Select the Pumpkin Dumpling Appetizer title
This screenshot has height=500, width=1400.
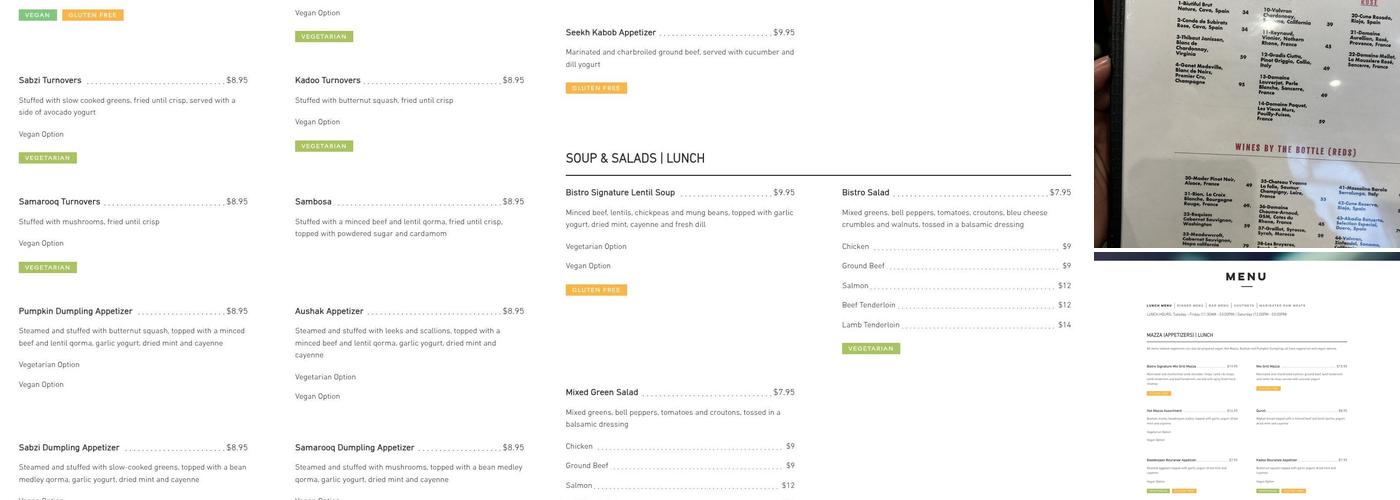coord(76,311)
